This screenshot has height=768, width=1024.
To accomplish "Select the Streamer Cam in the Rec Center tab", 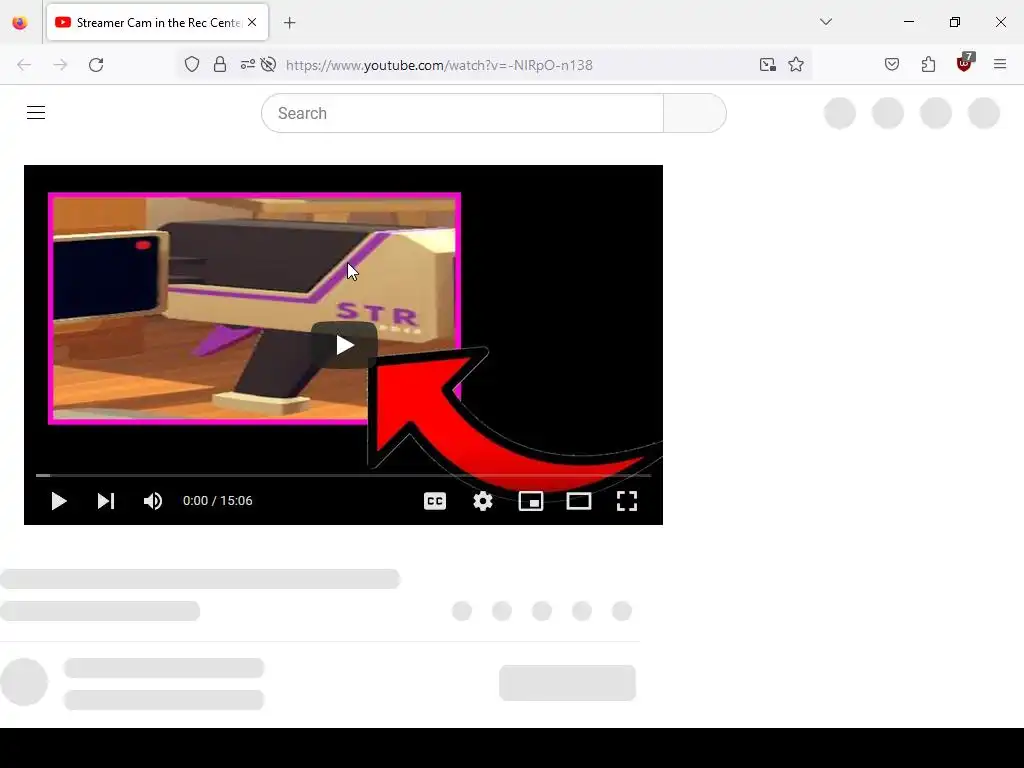I will point(157,22).
